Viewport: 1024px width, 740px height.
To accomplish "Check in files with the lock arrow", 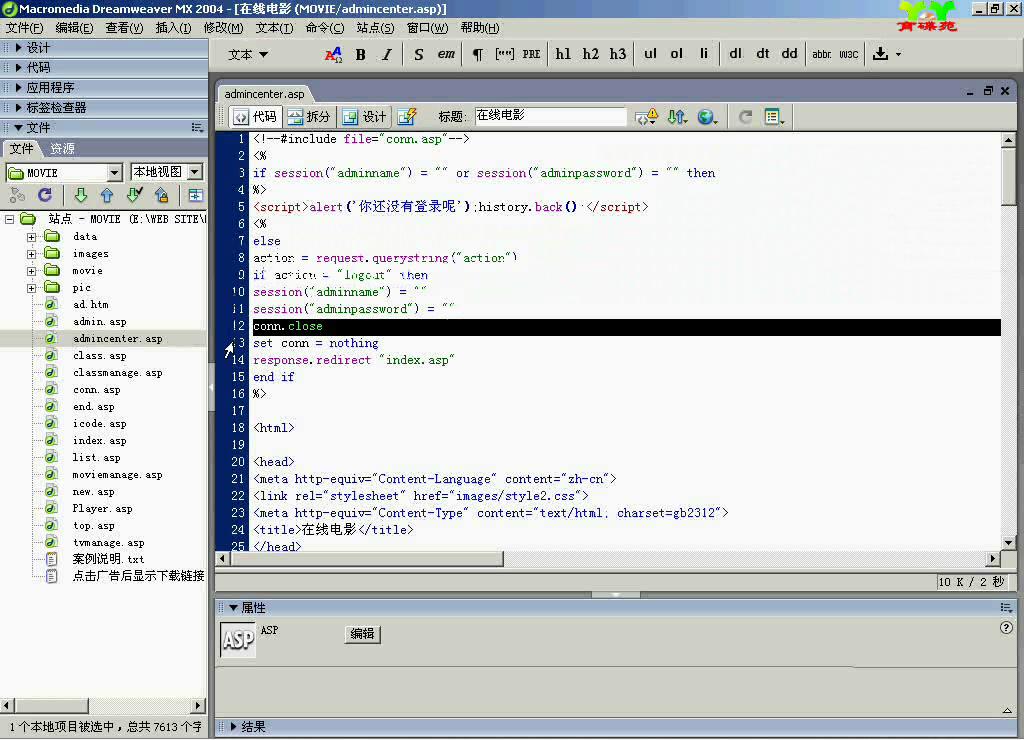I will coord(161,195).
